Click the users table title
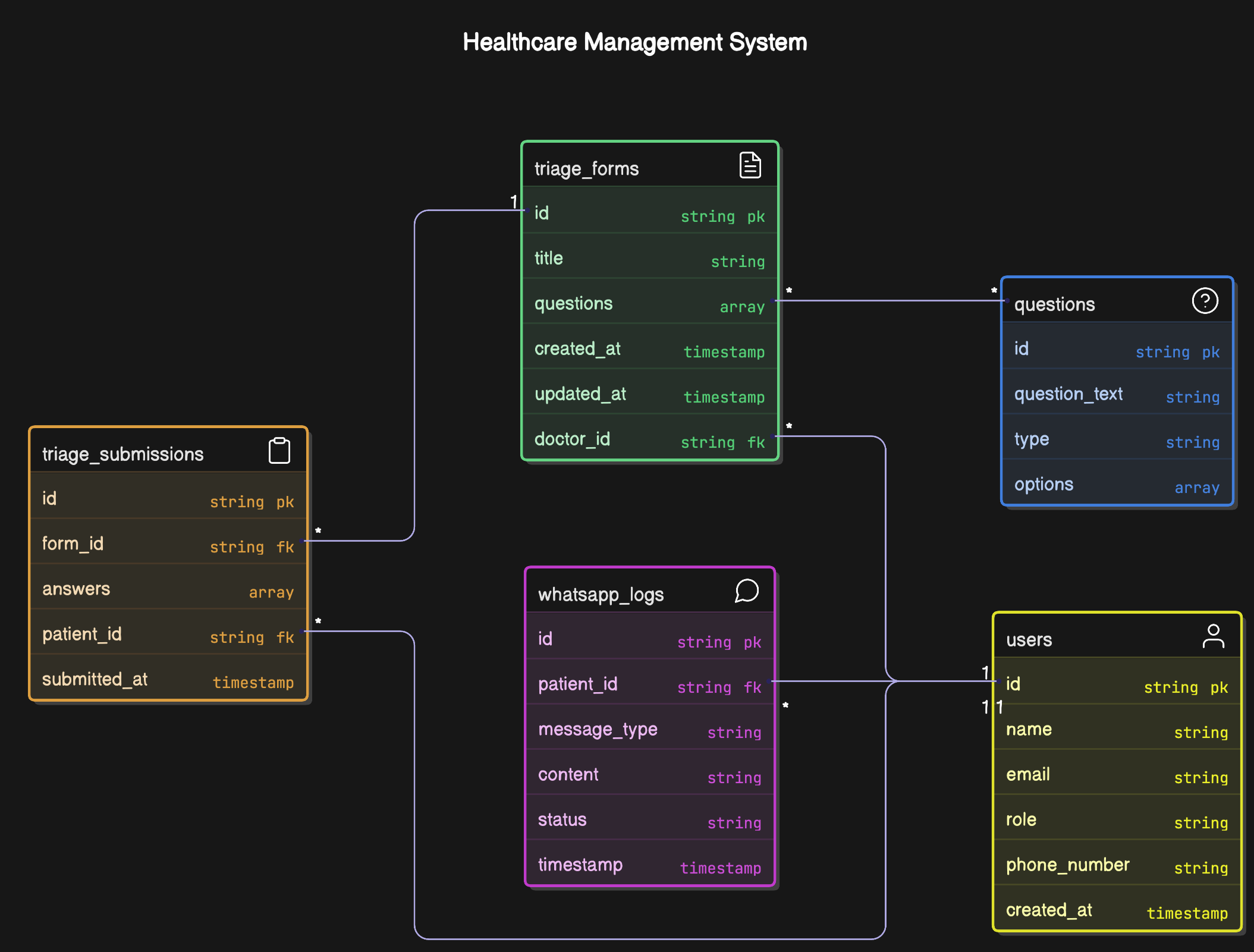 click(x=1029, y=640)
